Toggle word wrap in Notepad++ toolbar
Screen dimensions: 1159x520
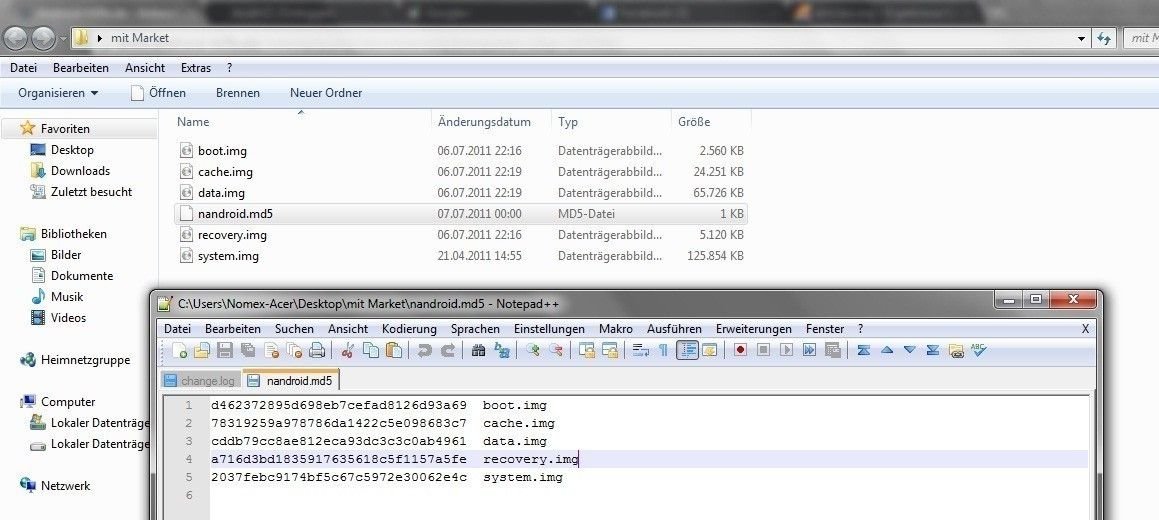tap(641, 350)
